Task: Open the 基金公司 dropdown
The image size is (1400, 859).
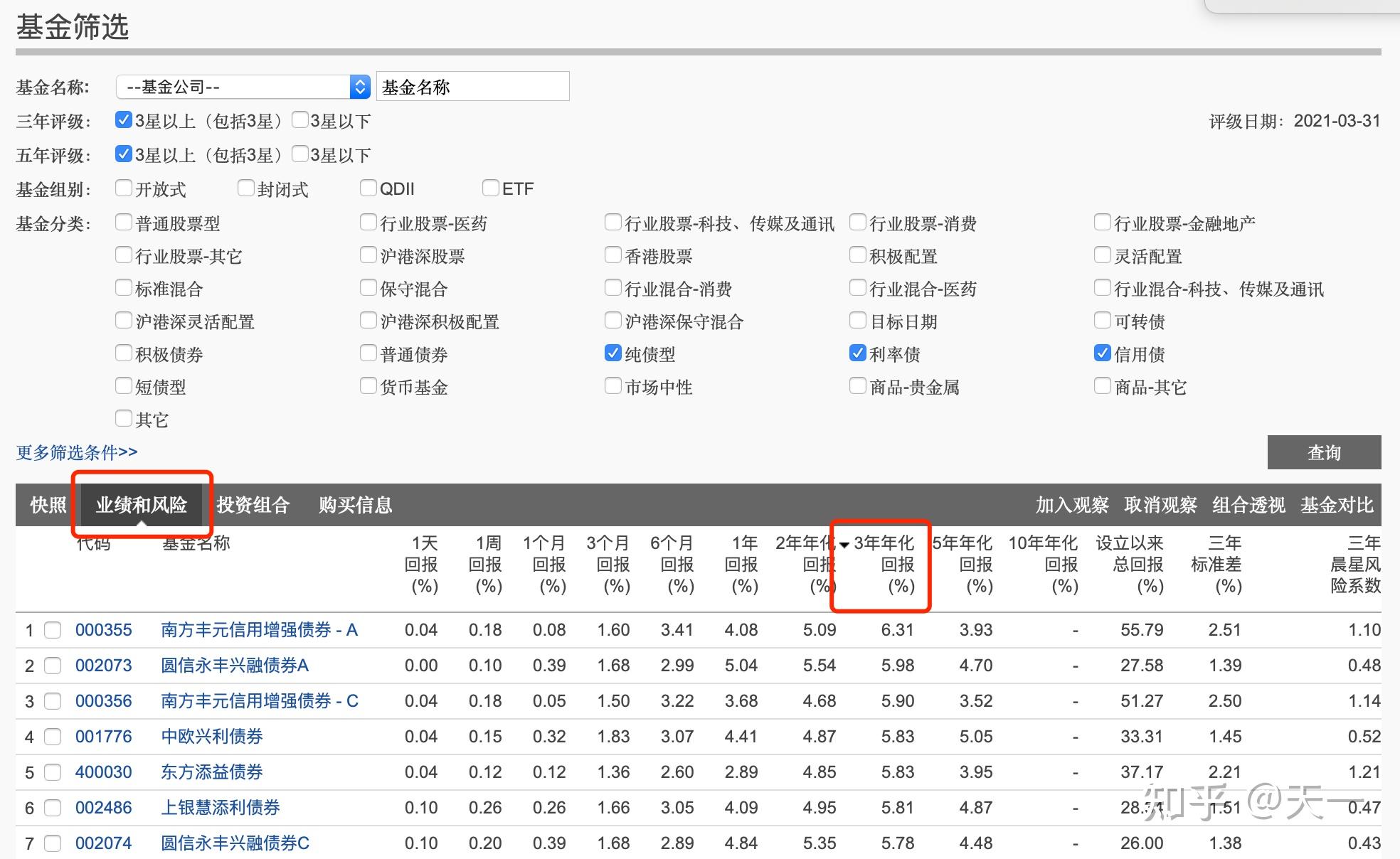Action: point(243,87)
